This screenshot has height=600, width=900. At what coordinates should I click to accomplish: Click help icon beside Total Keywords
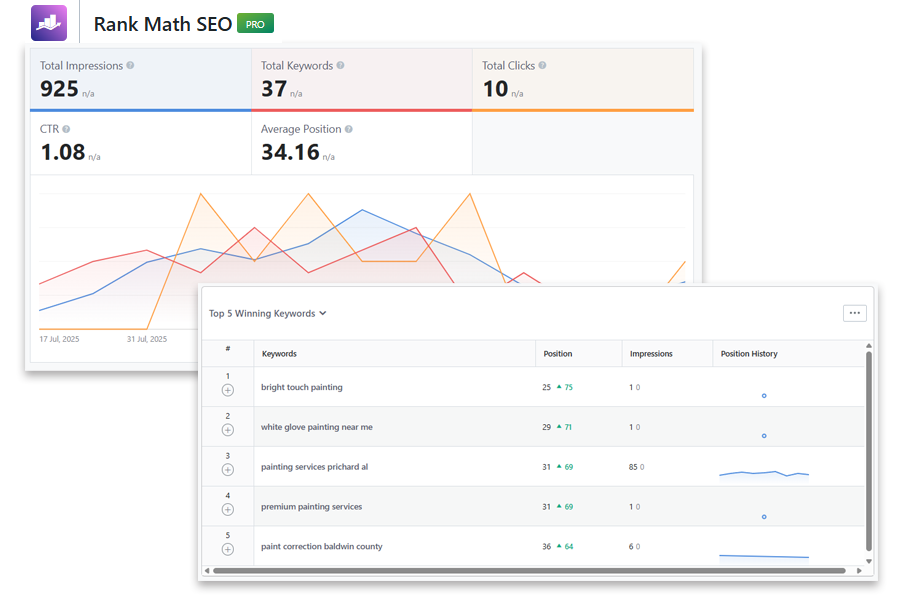[x=341, y=66]
